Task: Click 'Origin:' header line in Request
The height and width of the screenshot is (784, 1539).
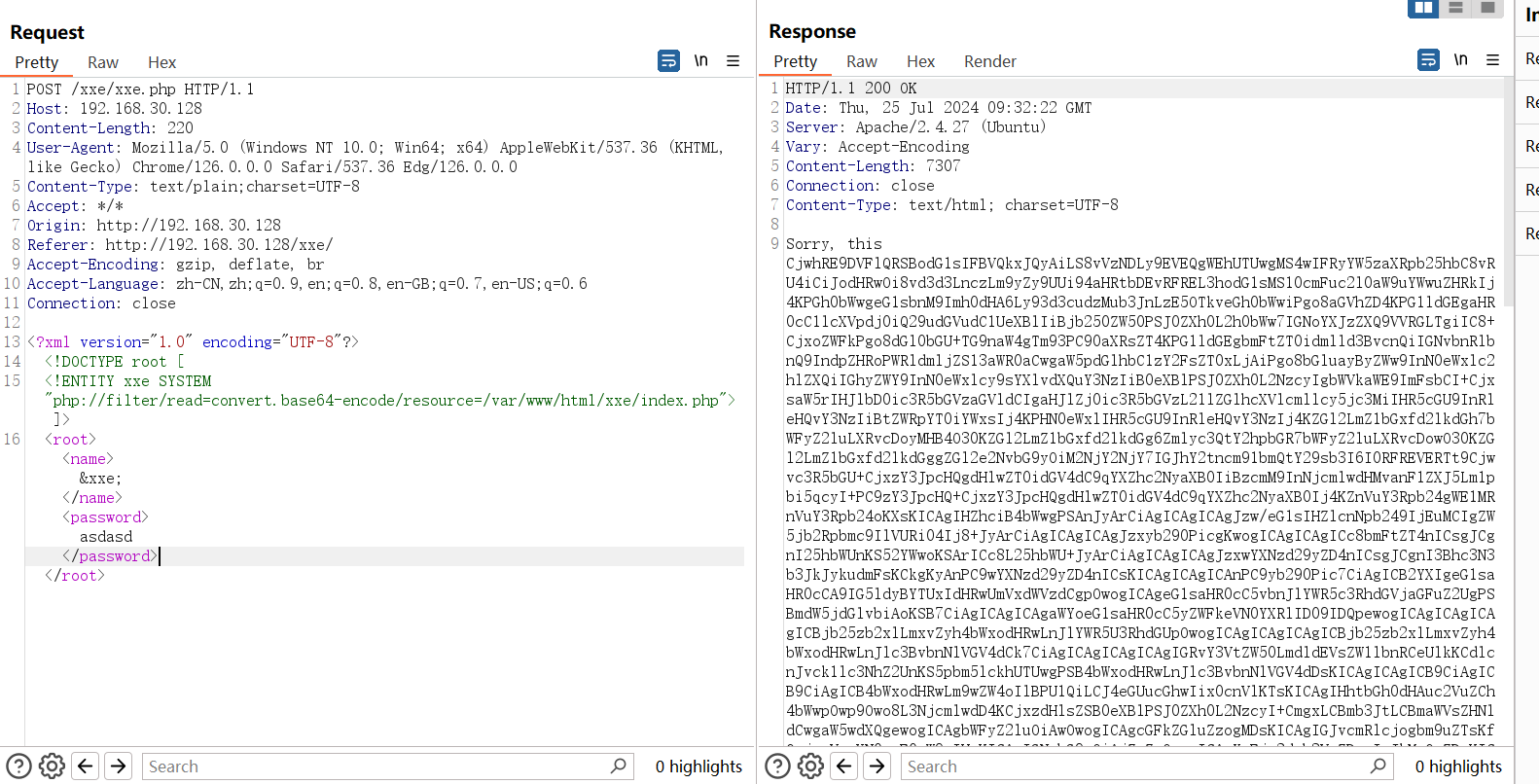Action: click(154, 226)
